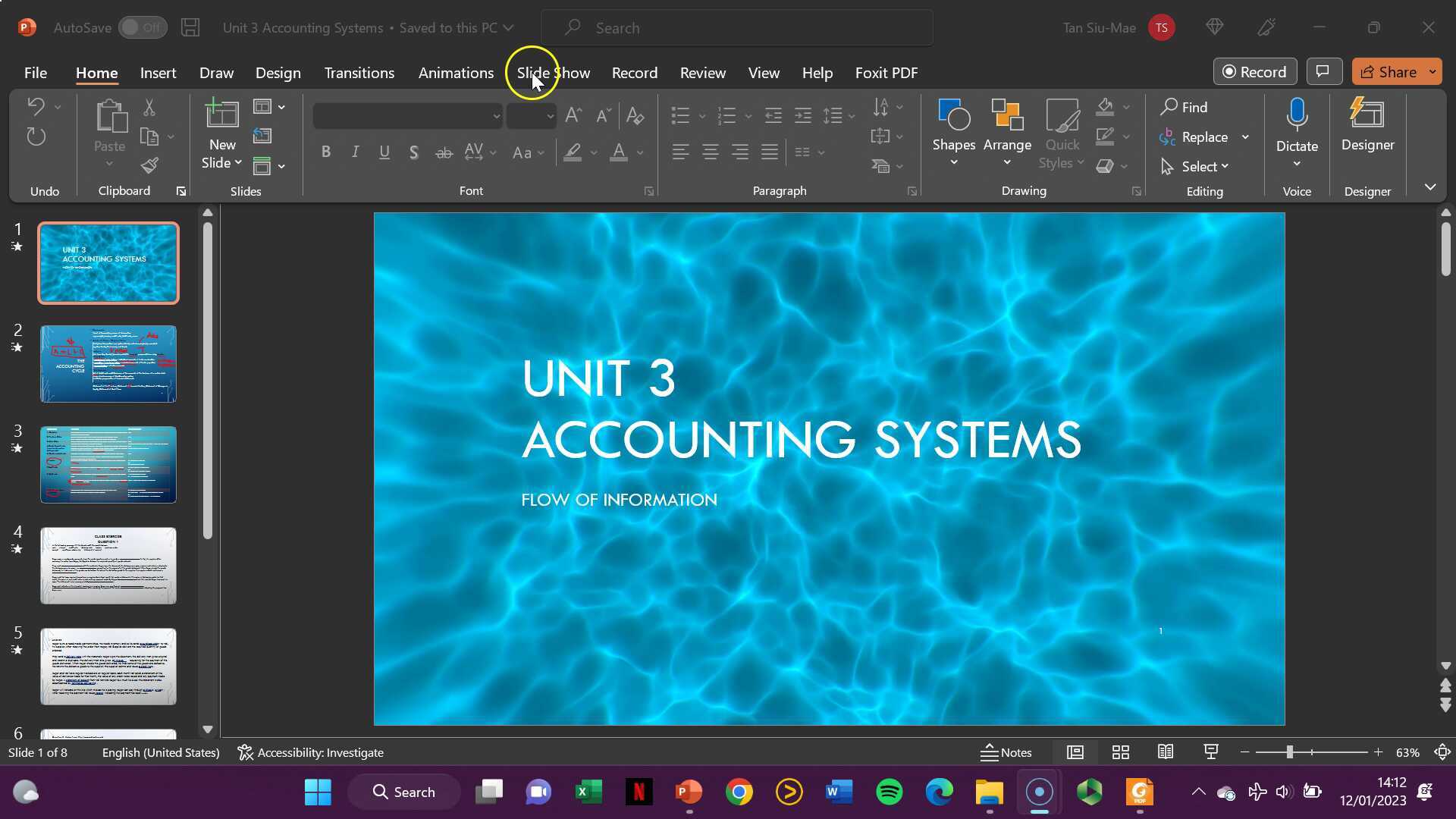Click Fit slide to current window icon

1442,752
